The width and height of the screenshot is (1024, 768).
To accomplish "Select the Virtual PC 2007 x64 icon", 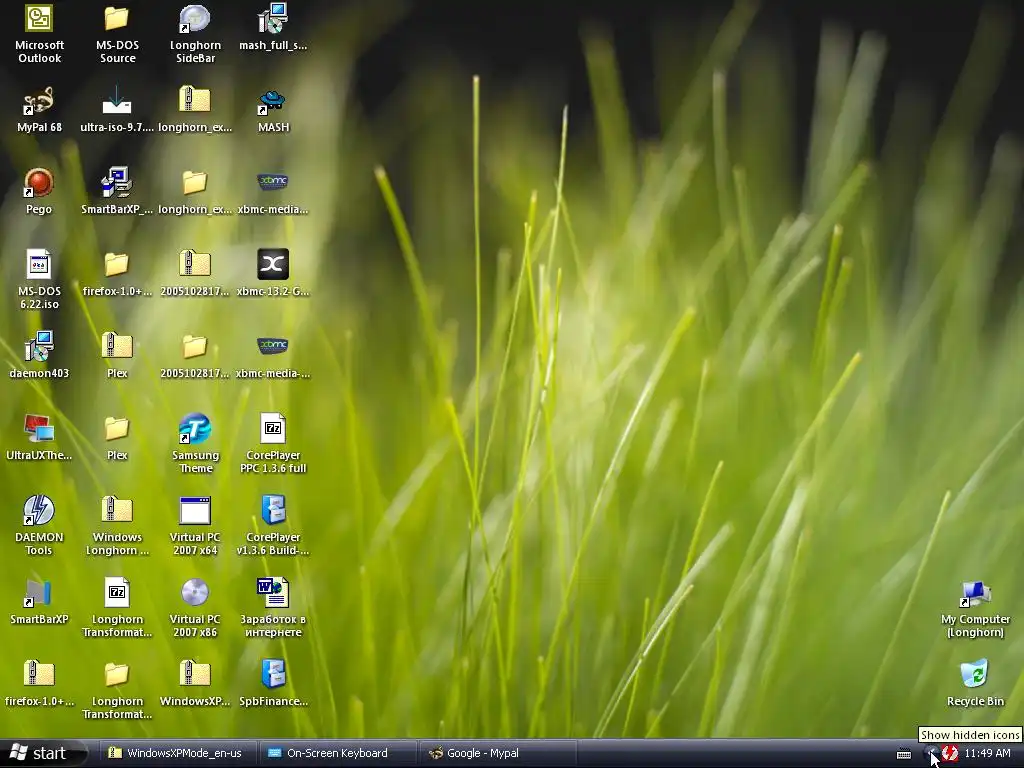I will (x=195, y=526).
